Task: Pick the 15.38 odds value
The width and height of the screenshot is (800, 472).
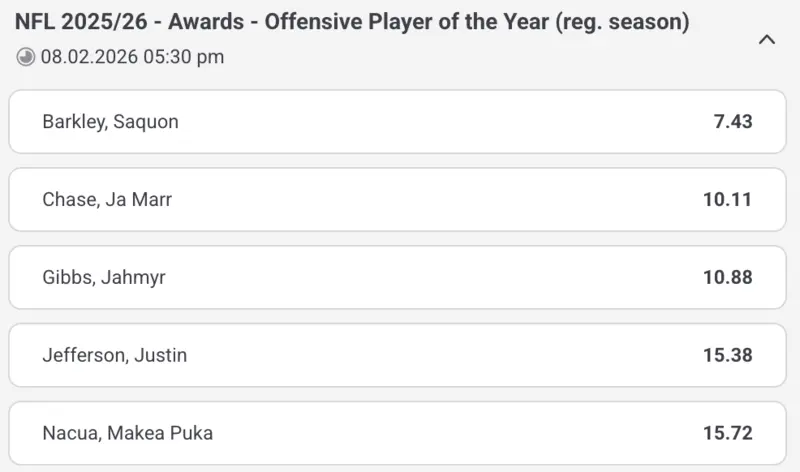Action: point(727,356)
